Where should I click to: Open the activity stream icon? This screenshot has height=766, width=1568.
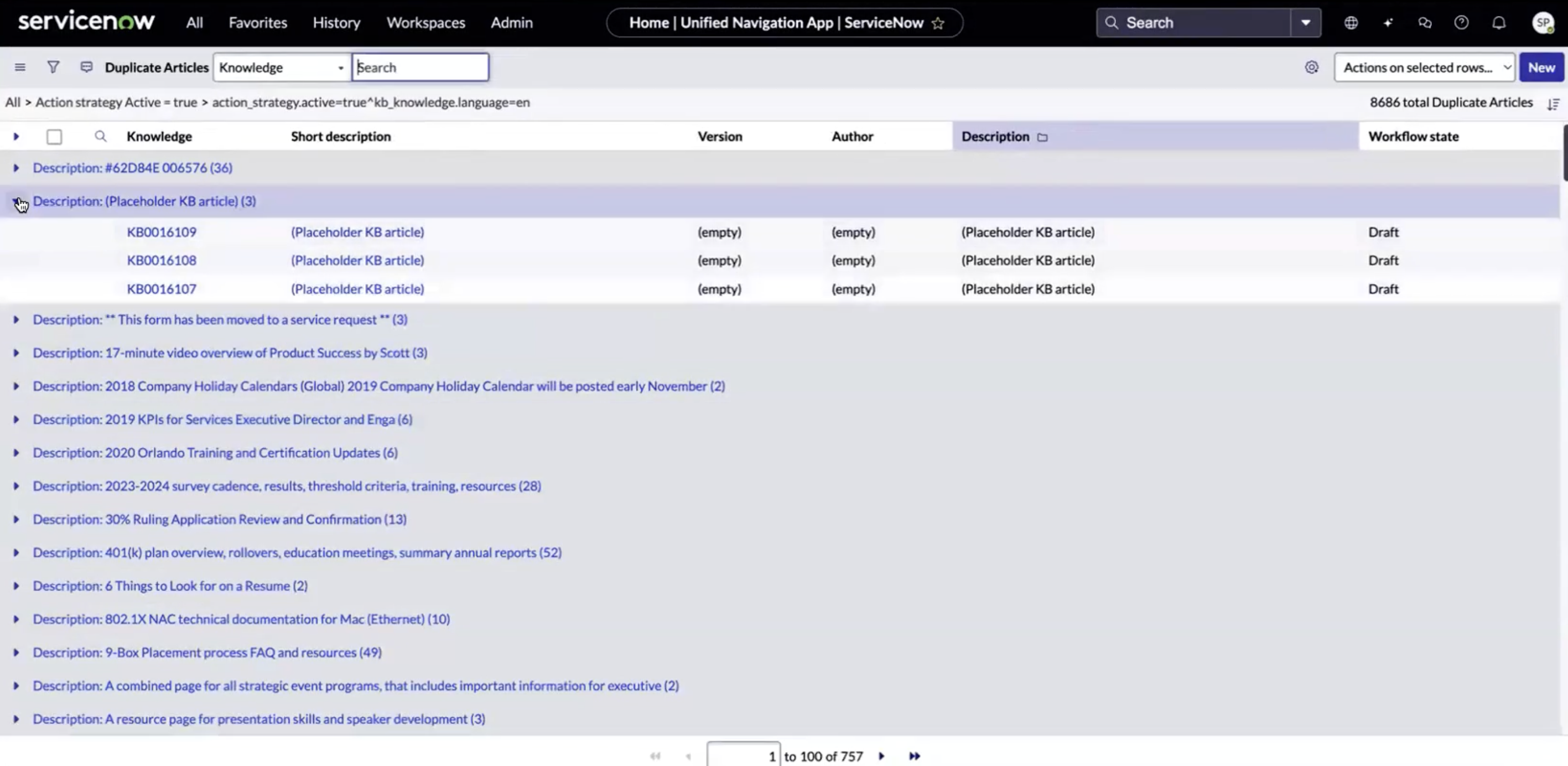(x=86, y=67)
